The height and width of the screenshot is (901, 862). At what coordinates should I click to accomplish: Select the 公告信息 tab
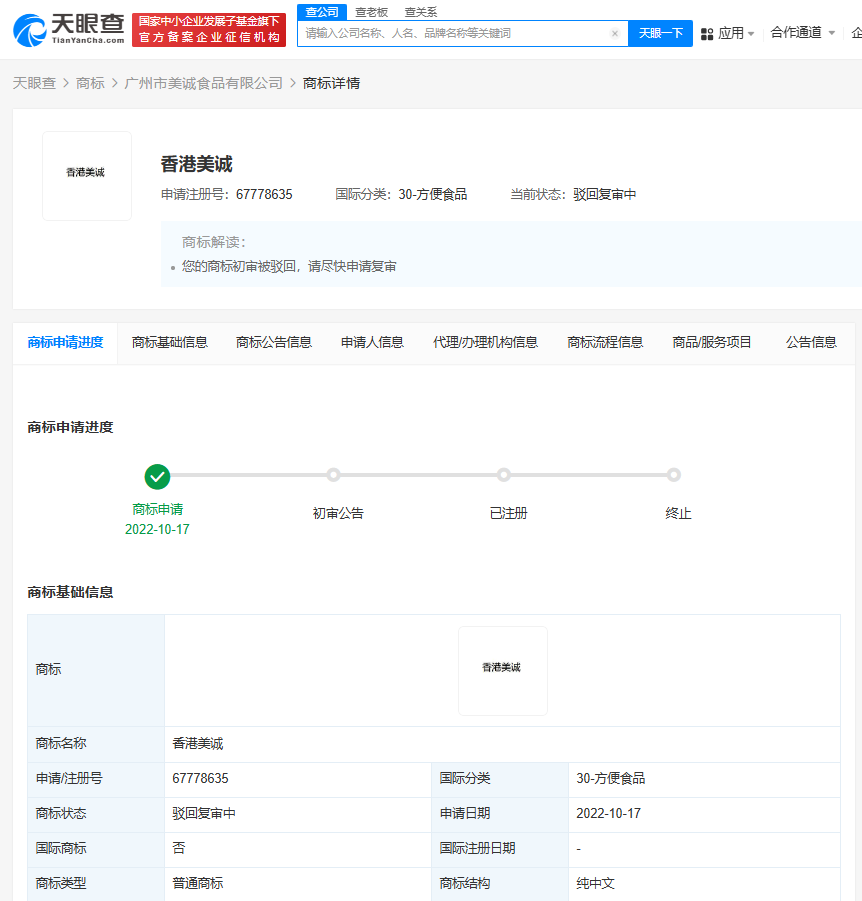pyautogui.click(x=811, y=342)
